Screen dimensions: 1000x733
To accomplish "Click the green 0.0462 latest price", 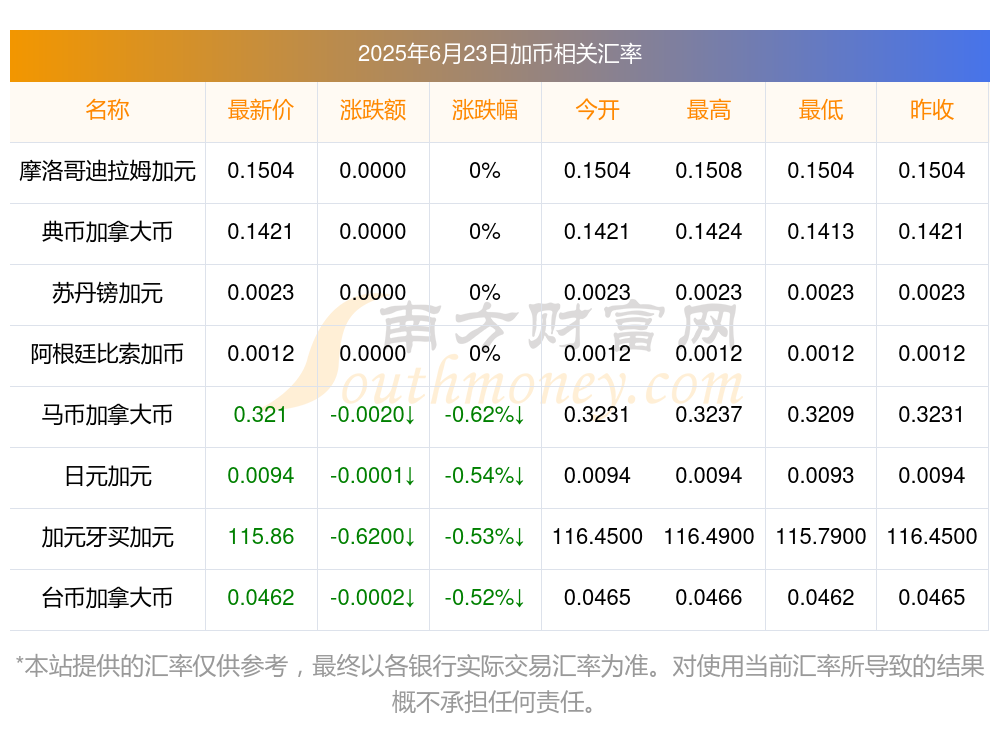I will pyautogui.click(x=260, y=597).
